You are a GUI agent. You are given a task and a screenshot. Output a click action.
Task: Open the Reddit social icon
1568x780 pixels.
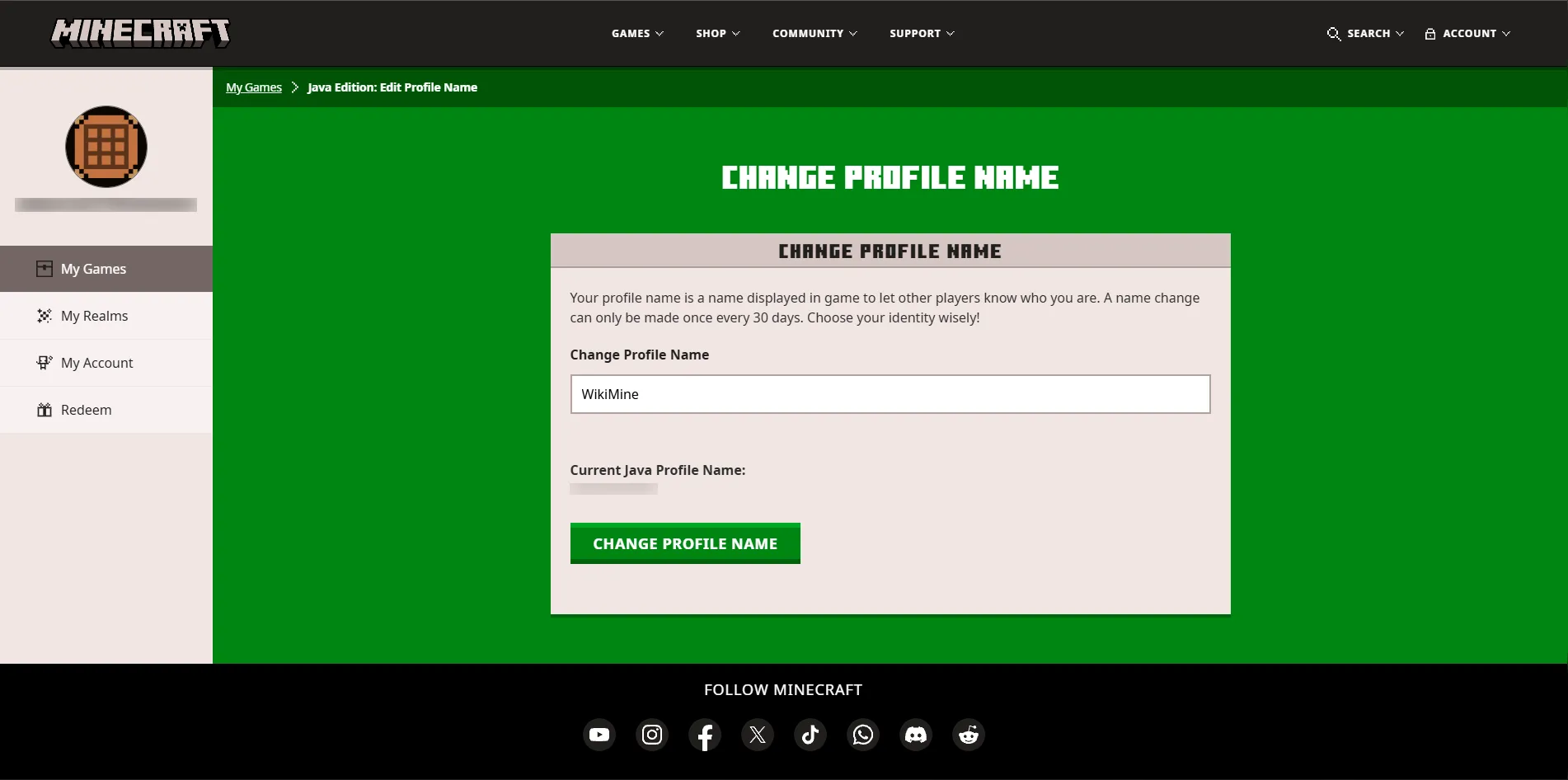point(969,735)
